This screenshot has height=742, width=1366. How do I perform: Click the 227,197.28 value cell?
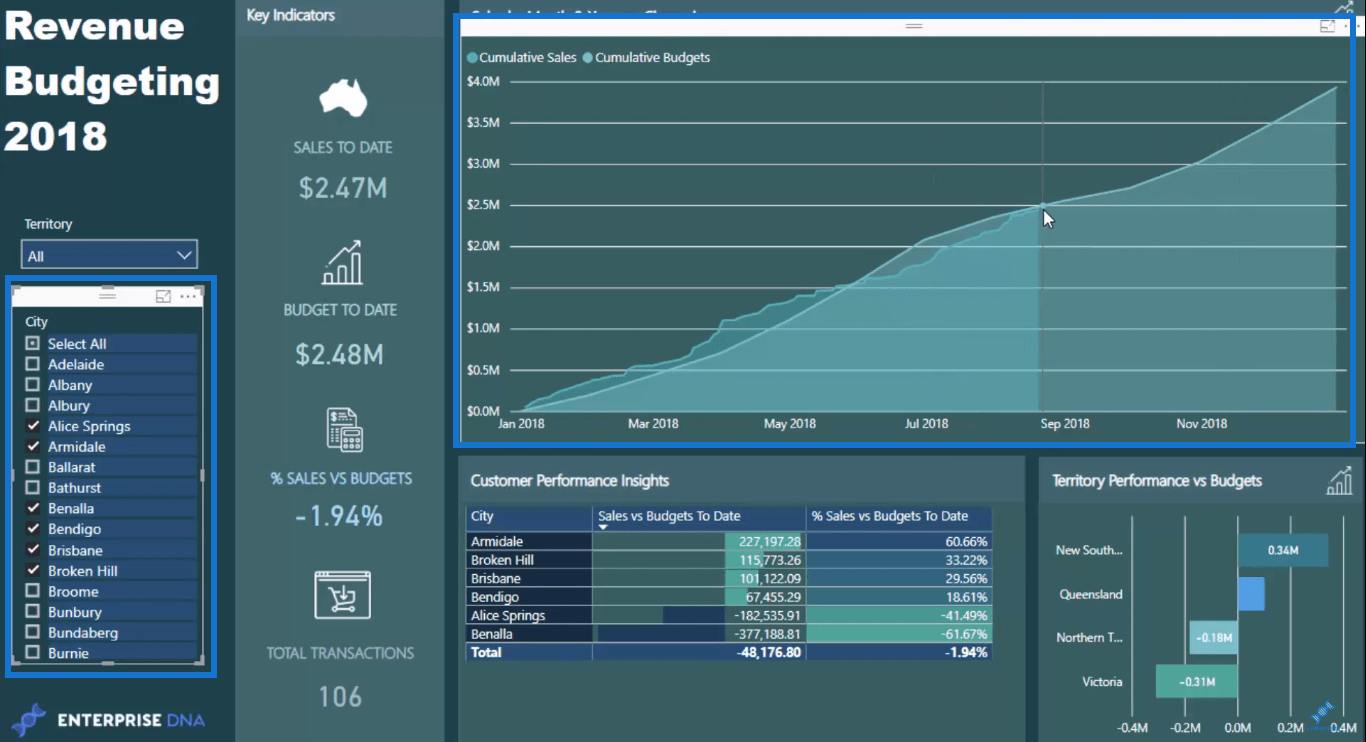click(x=699, y=541)
